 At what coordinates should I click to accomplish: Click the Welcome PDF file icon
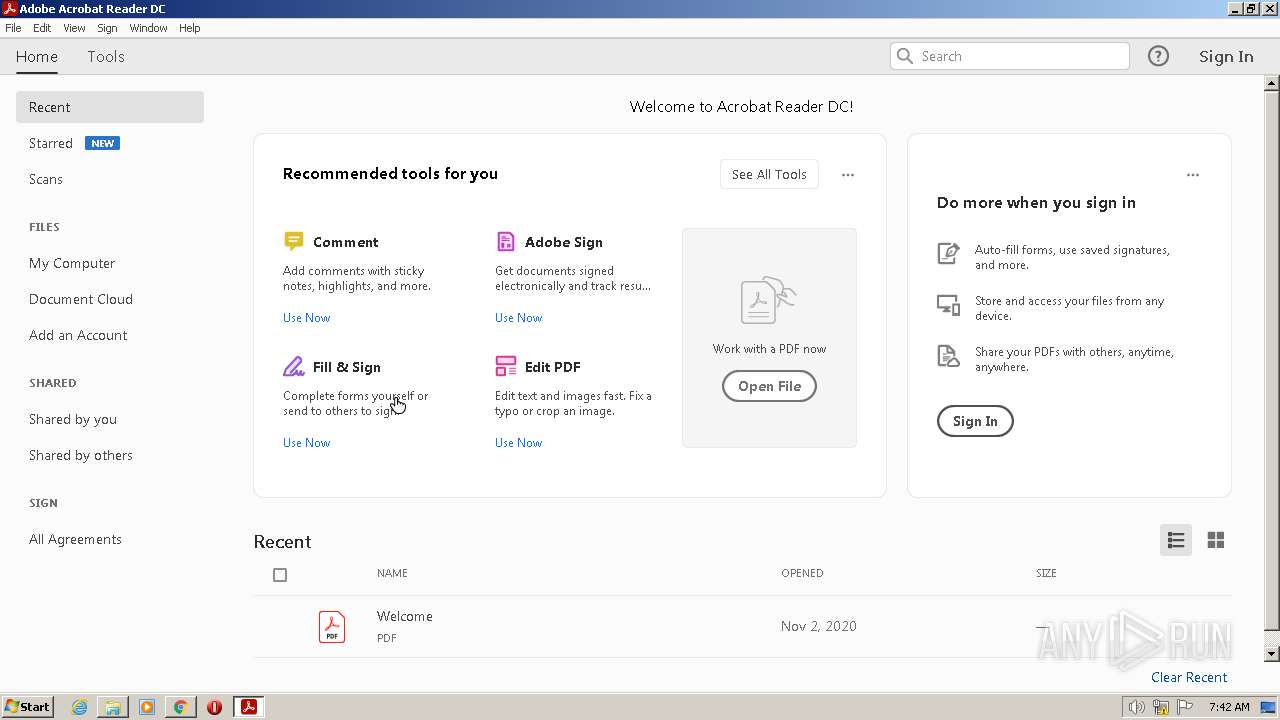point(332,626)
